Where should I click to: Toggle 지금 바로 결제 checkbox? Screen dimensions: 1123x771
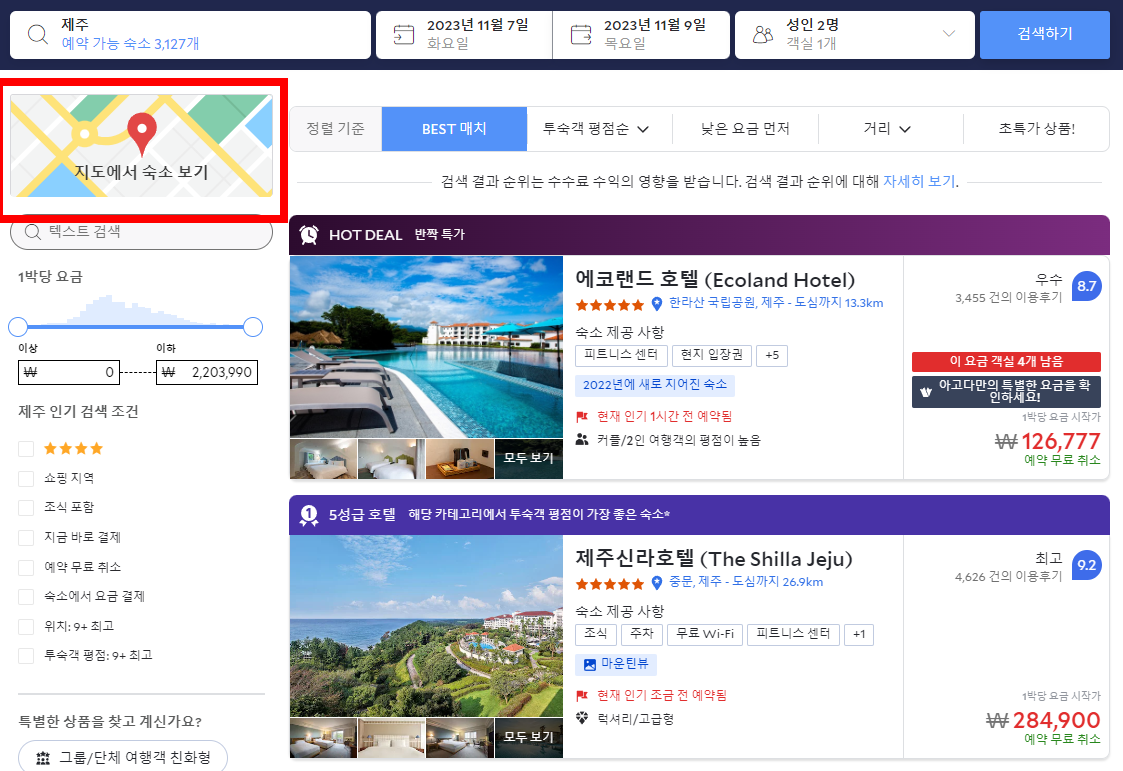pyautogui.click(x=26, y=538)
